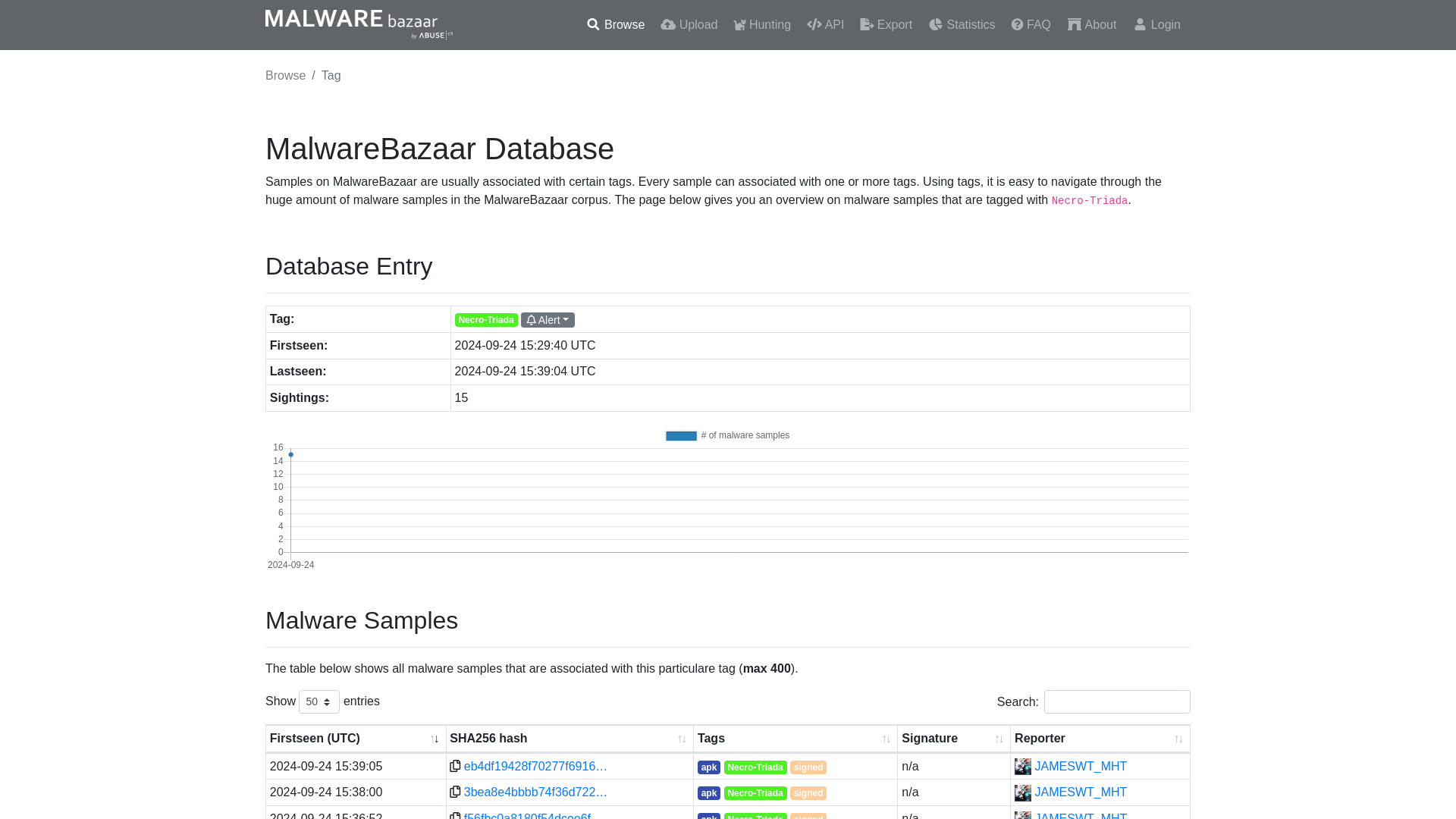The height and width of the screenshot is (819, 1456).
Task: Click Lastseen value 2024-09-24 15:39:04 UTC
Action: tap(525, 372)
